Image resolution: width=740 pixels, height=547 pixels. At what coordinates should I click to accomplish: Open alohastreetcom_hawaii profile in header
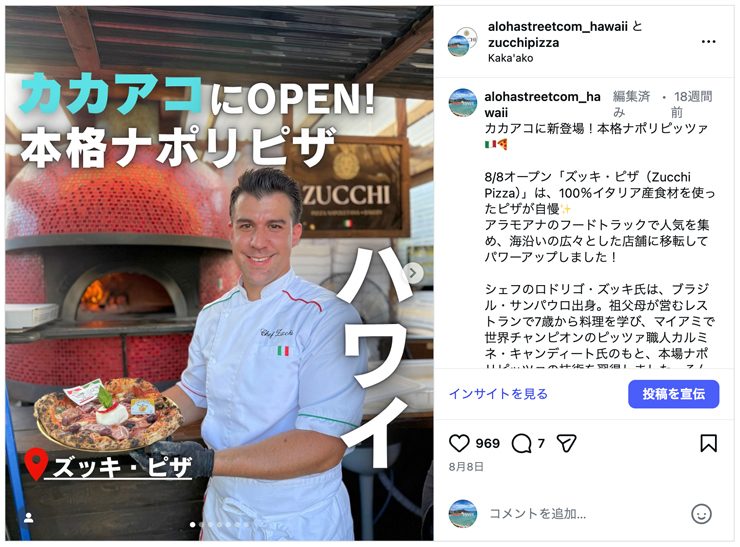click(557, 26)
